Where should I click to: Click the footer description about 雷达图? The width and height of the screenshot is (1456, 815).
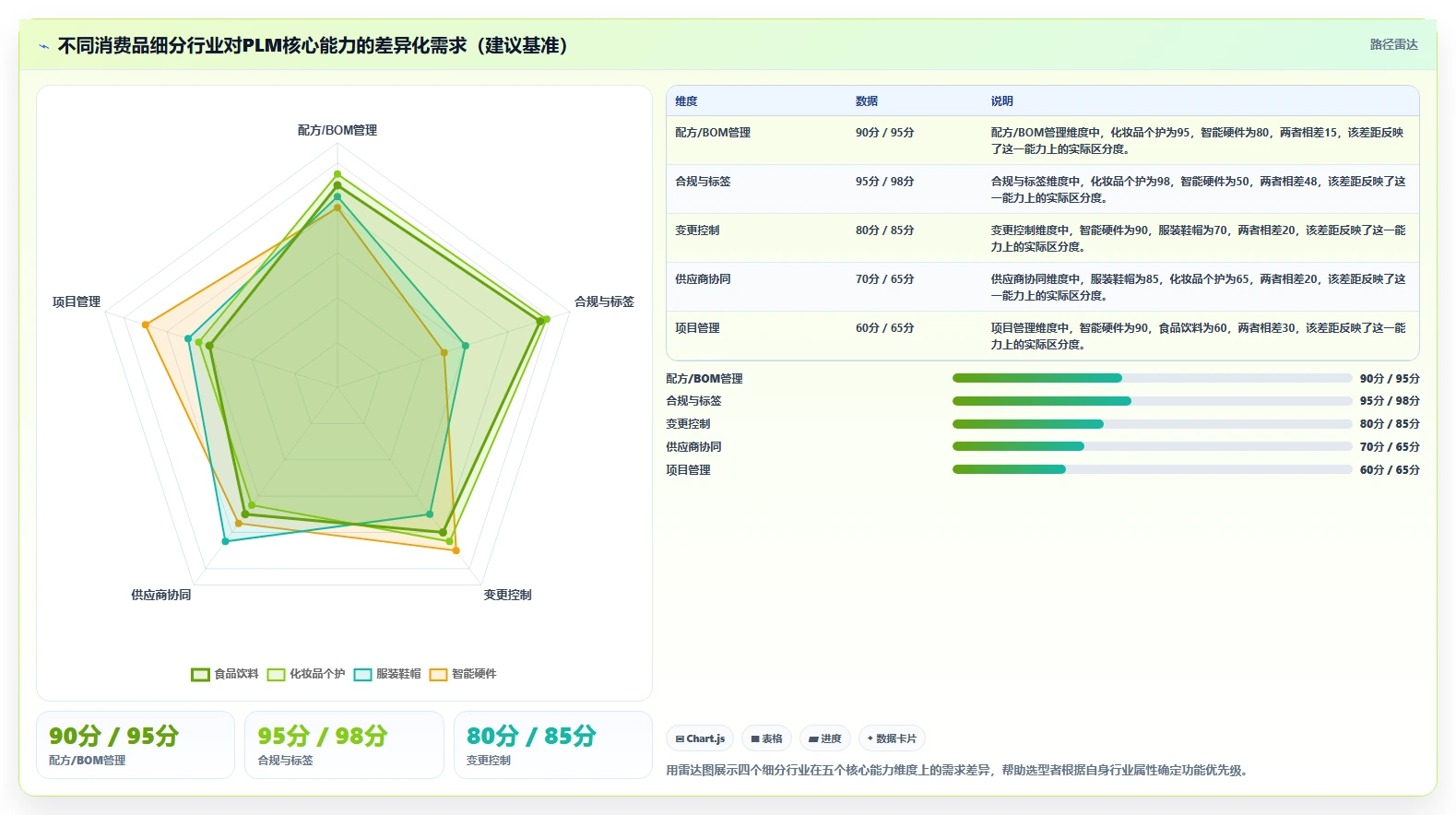tap(959, 771)
